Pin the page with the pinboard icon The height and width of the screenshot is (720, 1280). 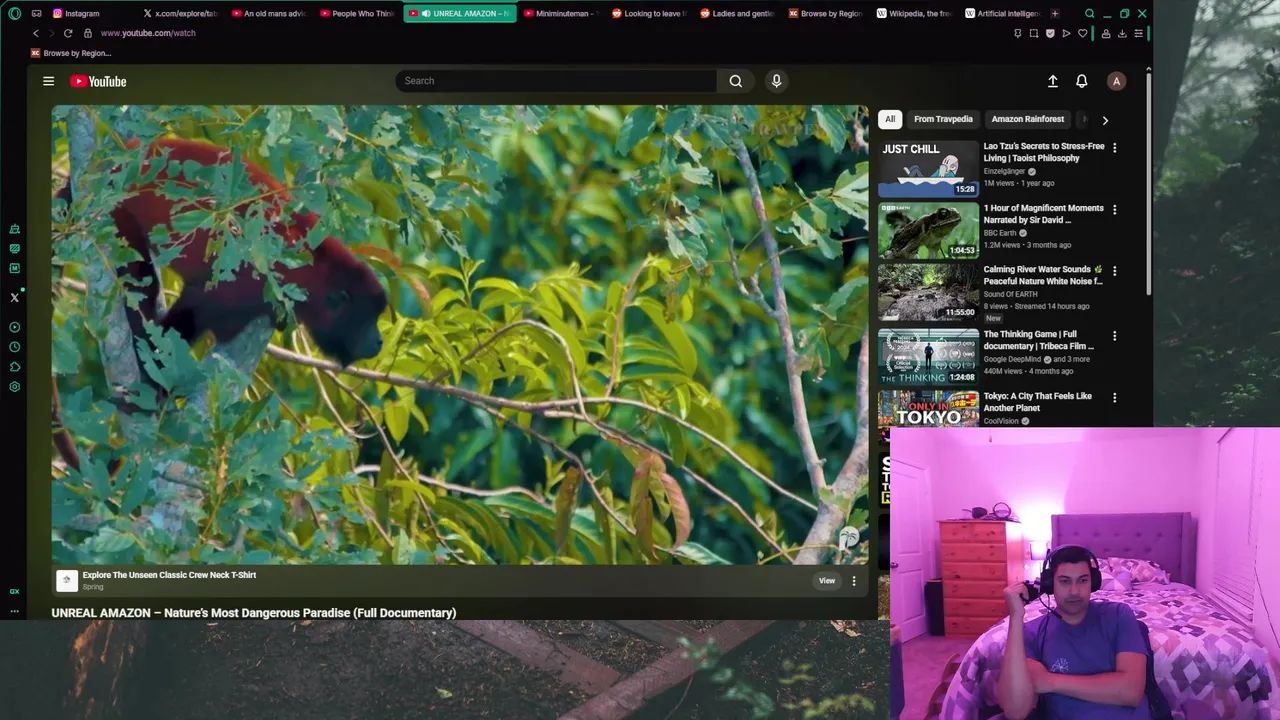[x=1018, y=33]
